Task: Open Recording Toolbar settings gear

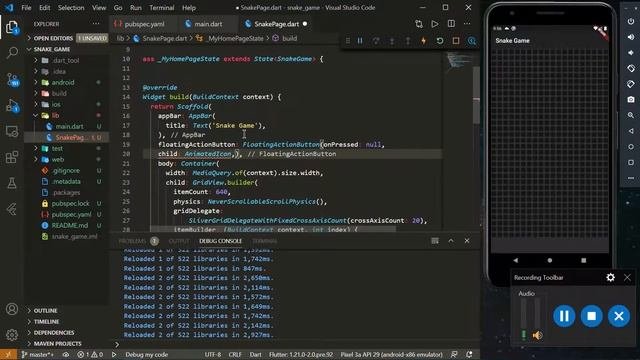Action: (611, 278)
